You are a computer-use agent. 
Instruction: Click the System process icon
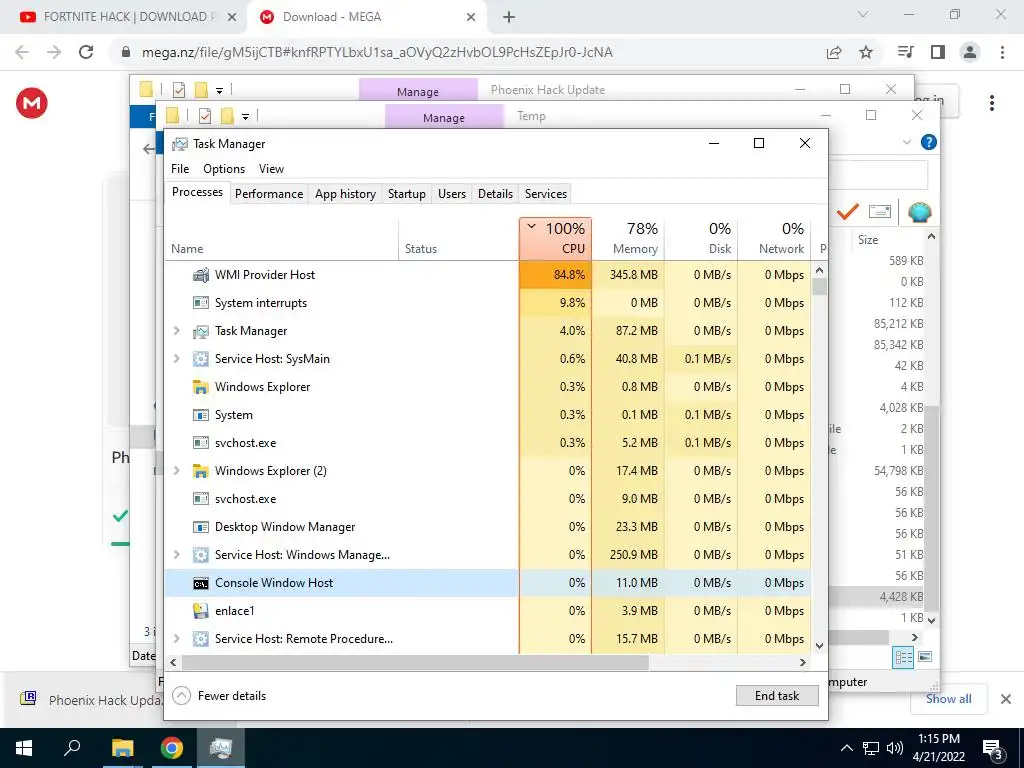coord(200,415)
